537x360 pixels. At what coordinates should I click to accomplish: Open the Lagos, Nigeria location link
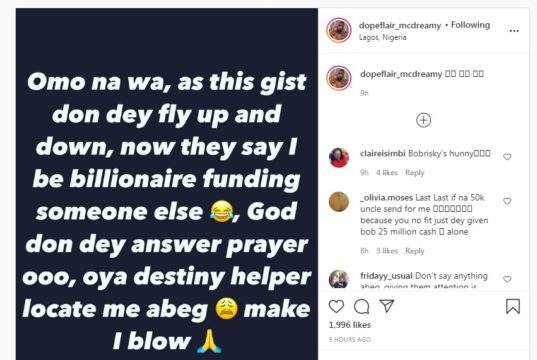coord(383,37)
